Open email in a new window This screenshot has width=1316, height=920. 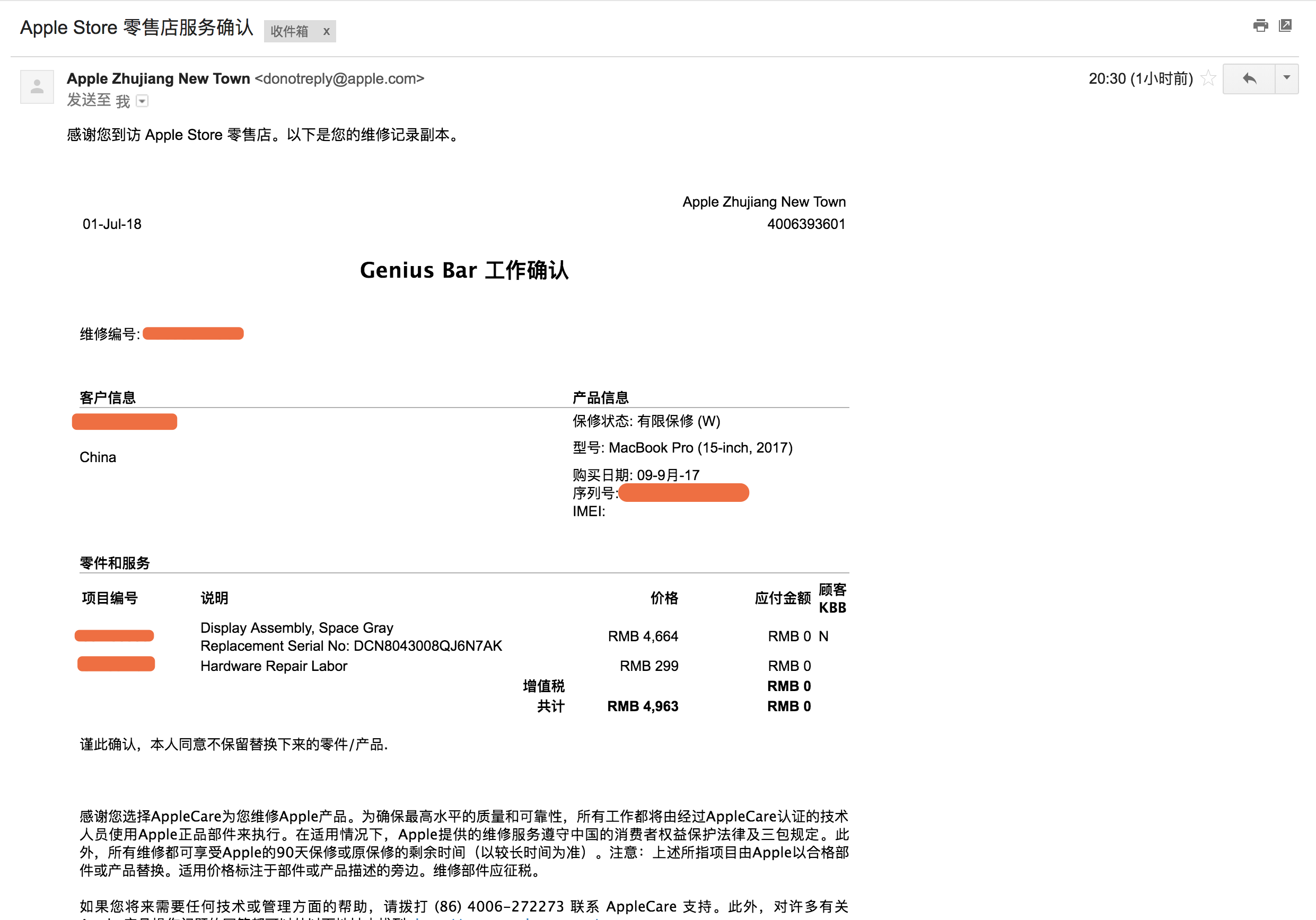(x=1285, y=26)
